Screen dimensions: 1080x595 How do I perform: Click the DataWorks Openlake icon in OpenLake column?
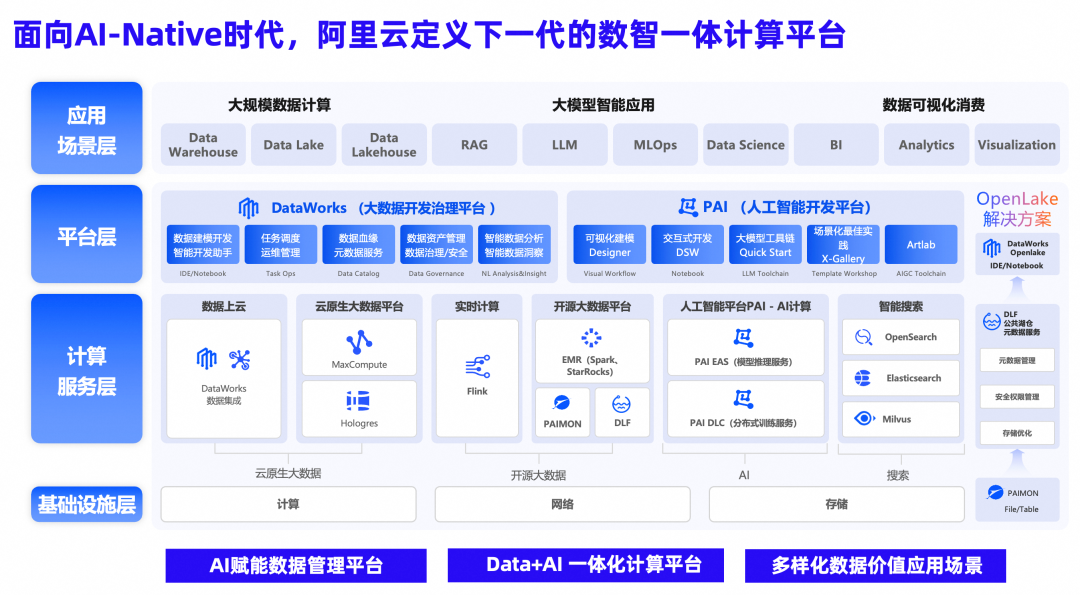(992, 248)
